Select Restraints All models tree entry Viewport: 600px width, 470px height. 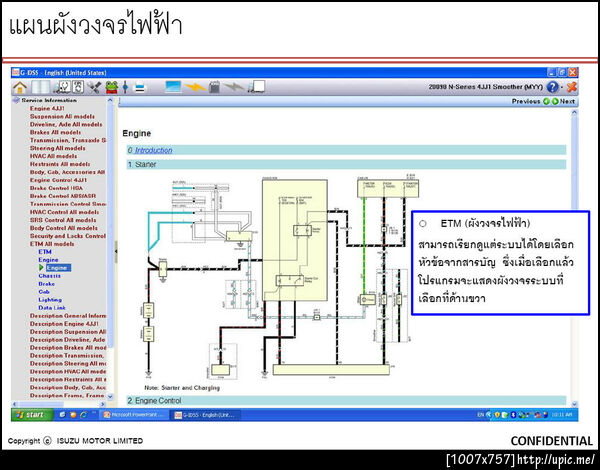tap(60, 164)
